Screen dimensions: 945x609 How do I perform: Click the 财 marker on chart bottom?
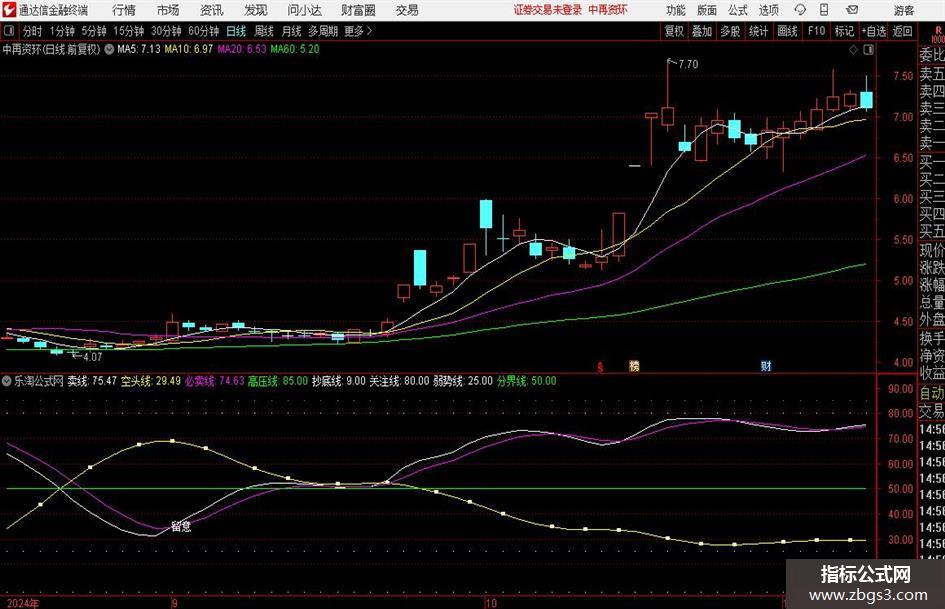766,366
